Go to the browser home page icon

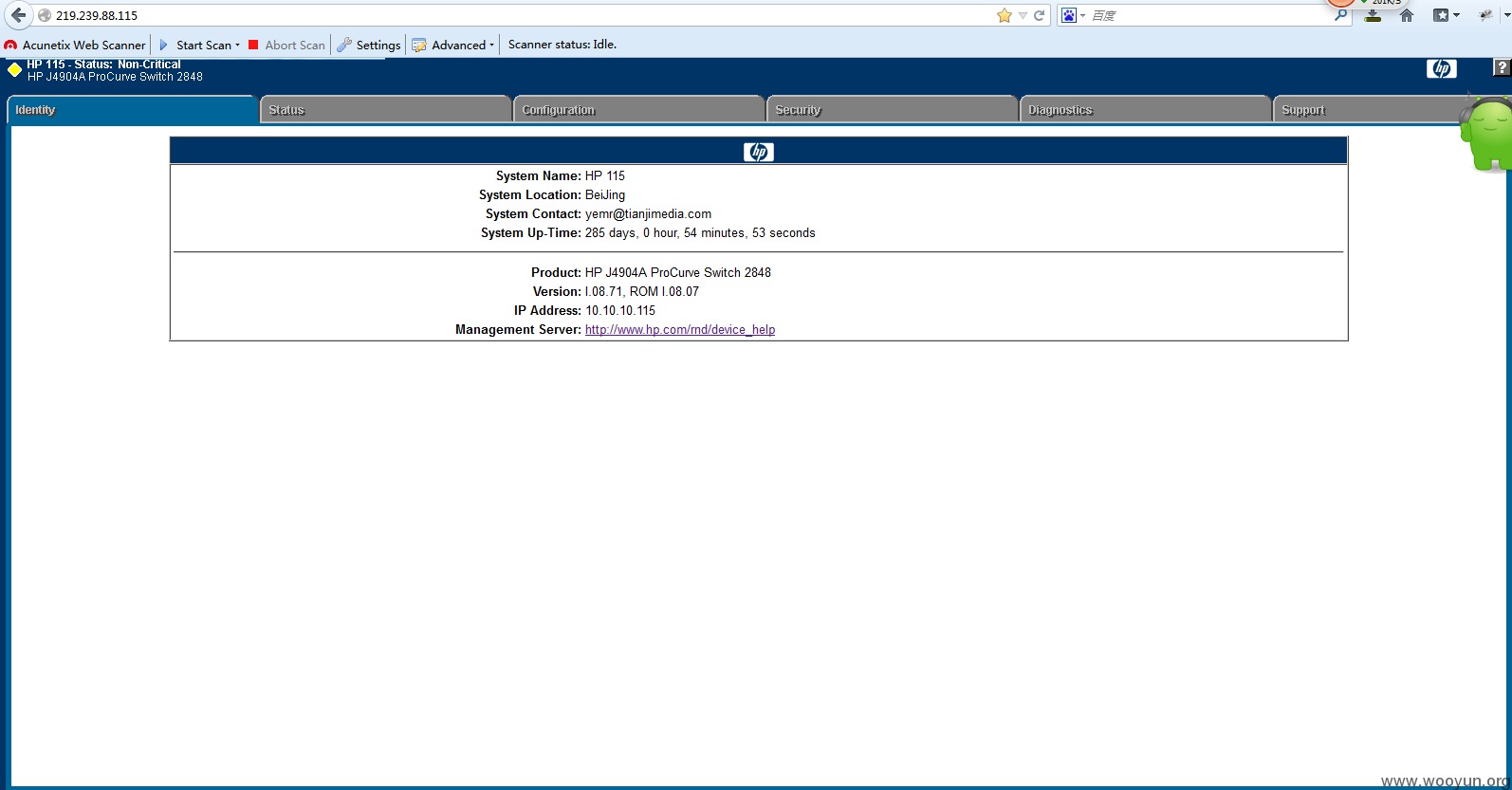[1407, 15]
